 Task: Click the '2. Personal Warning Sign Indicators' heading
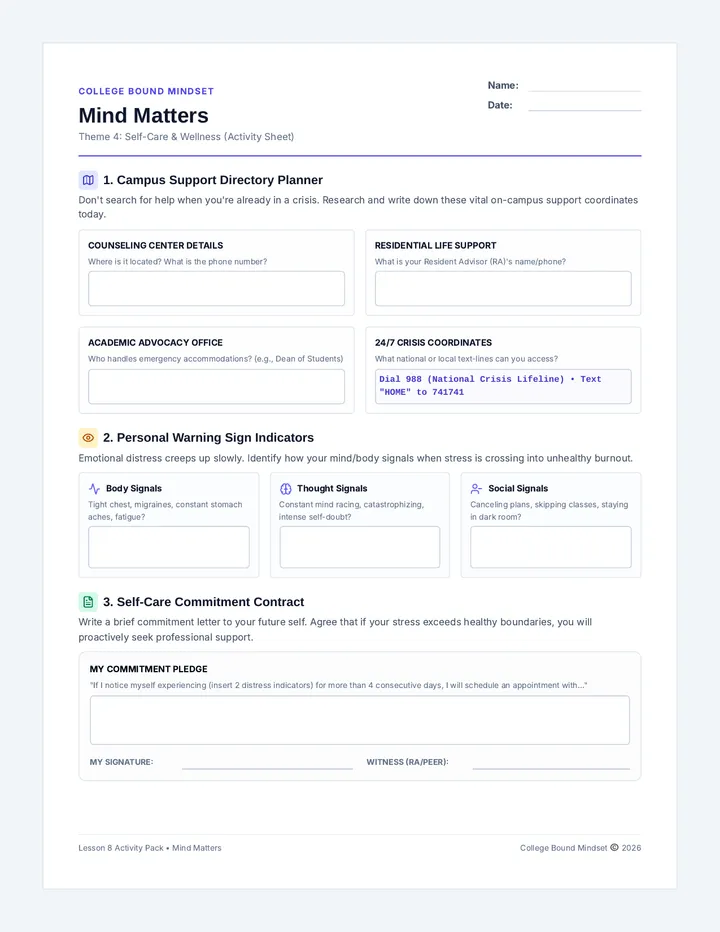pos(208,438)
